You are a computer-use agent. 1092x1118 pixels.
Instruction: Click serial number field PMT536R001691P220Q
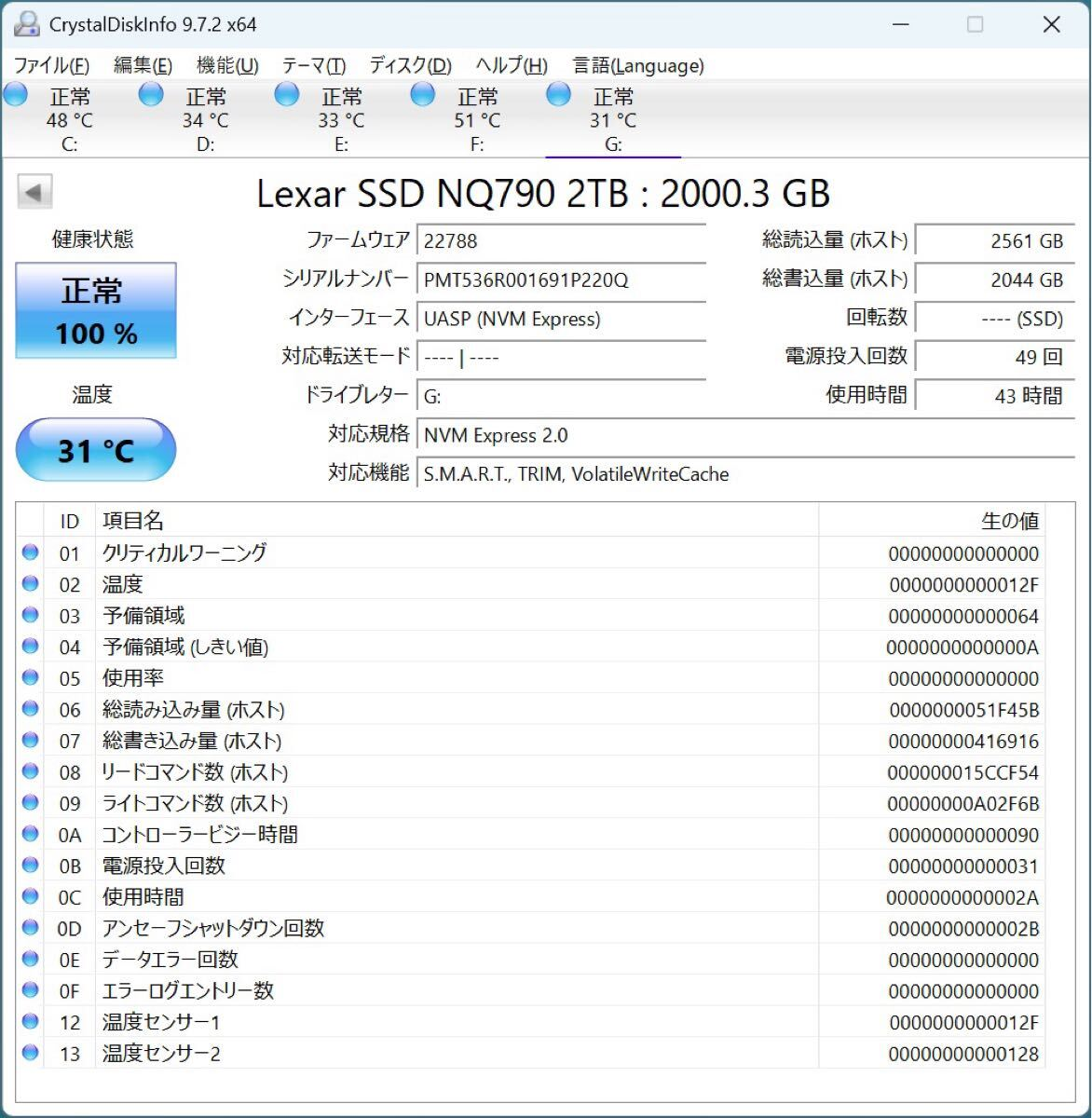pos(561,279)
